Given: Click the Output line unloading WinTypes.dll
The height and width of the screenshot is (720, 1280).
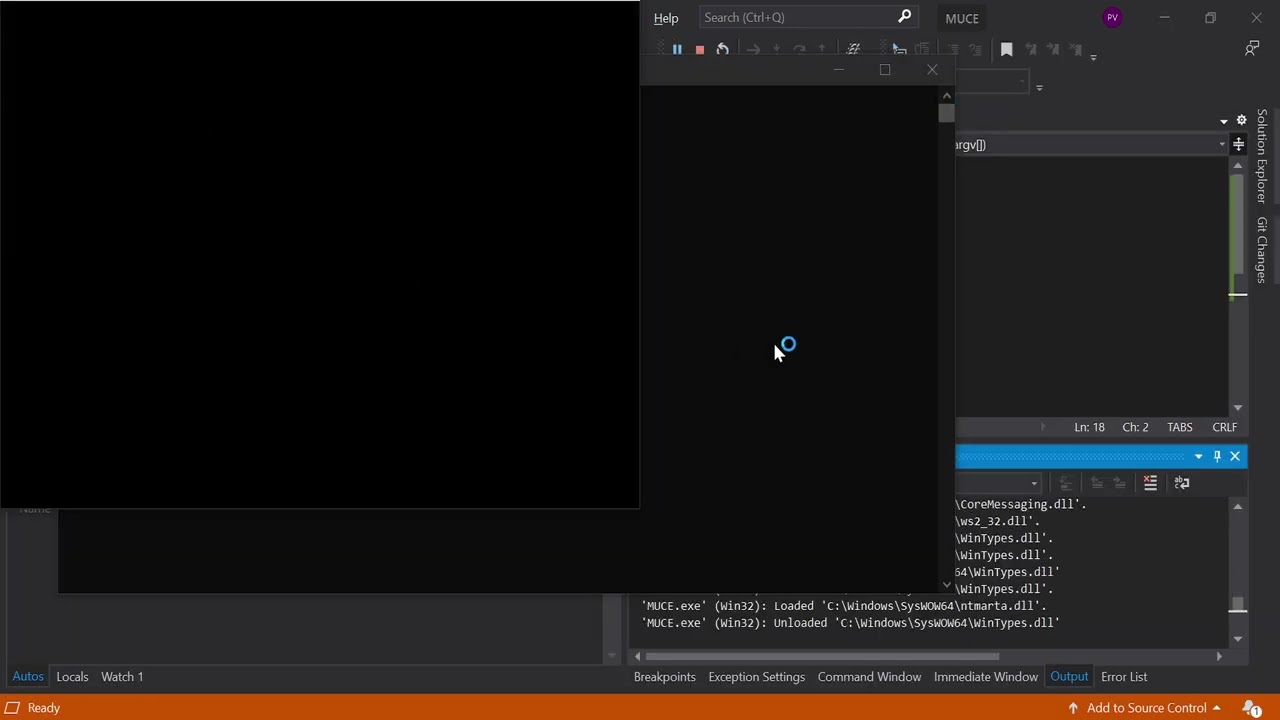Looking at the screenshot, I should tap(850, 623).
